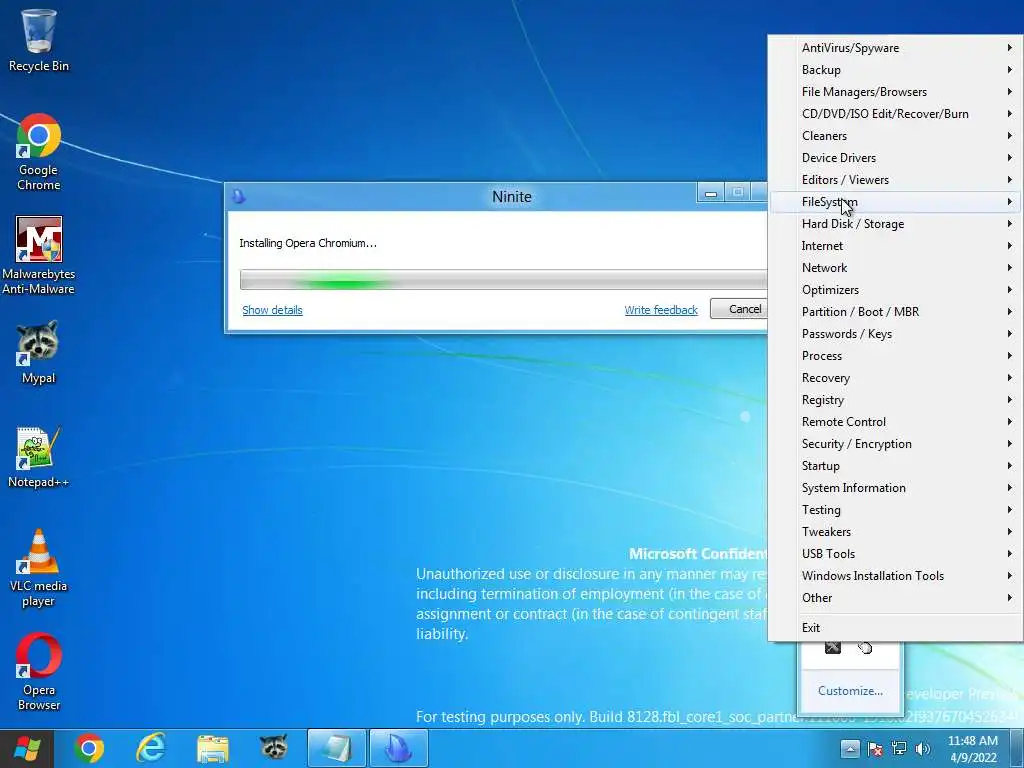
Task: Open File Managers/Browsers submenu
Action: point(894,92)
